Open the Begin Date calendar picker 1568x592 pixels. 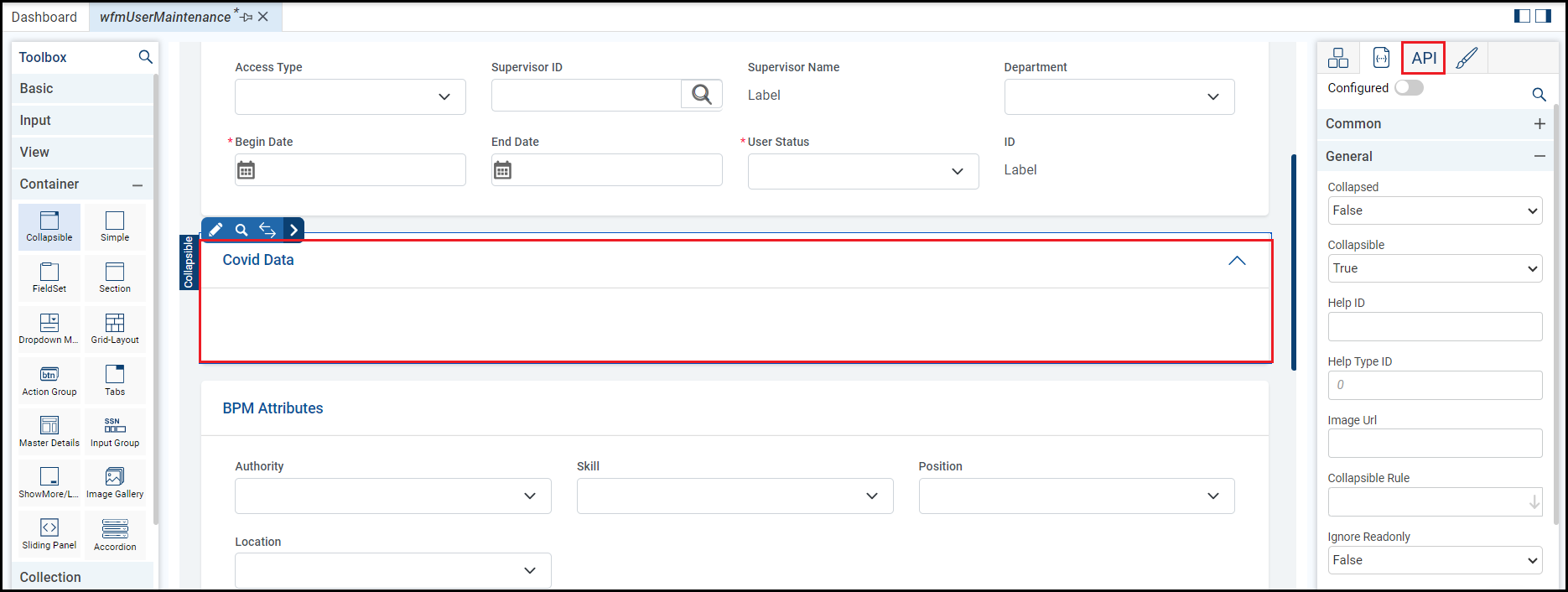click(246, 170)
